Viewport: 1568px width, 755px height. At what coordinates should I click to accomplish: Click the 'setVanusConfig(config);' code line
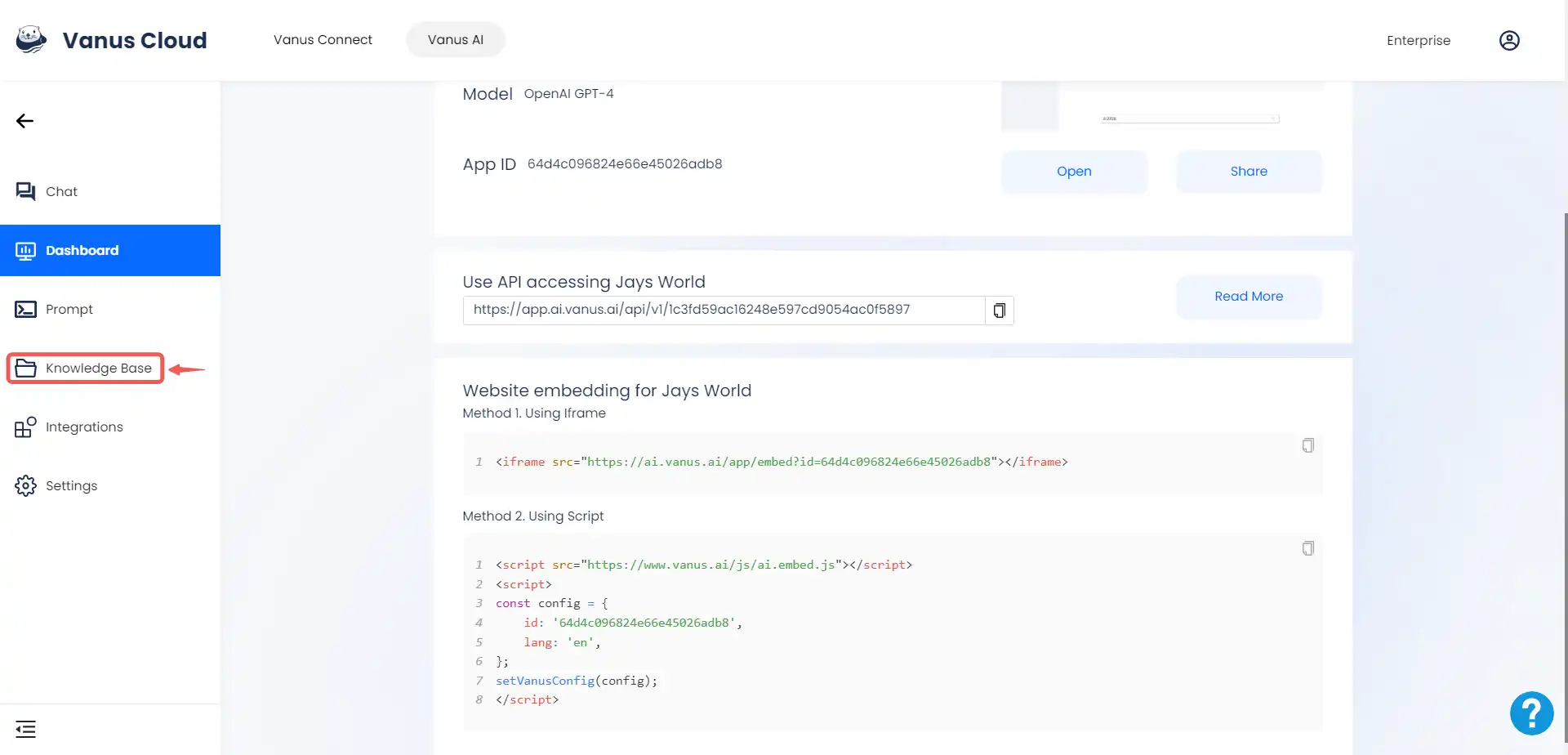click(577, 681)
